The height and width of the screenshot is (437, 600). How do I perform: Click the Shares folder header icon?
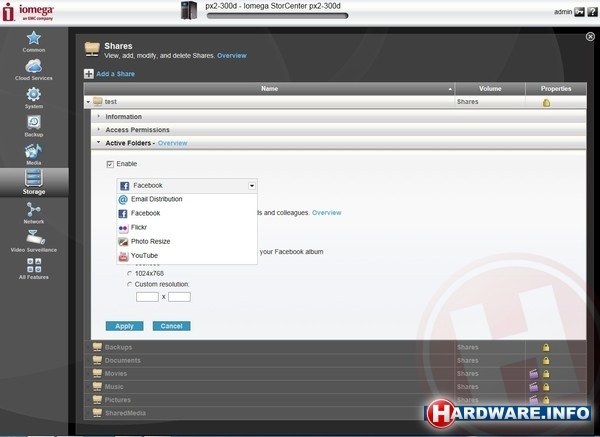point(92,49)
